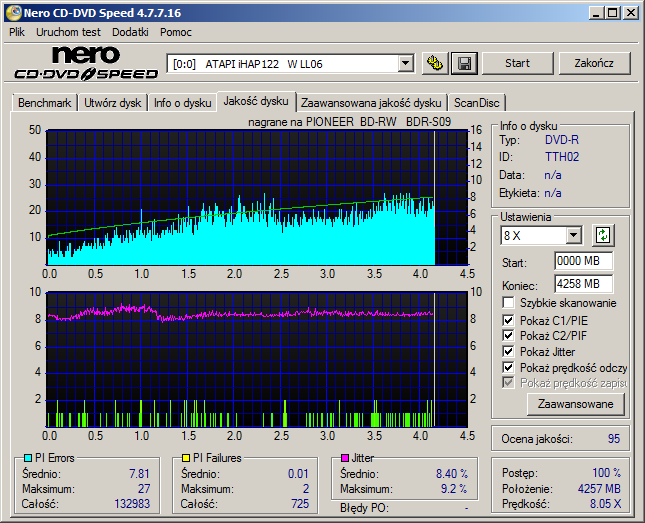Click the Start 0000 MB input field
Screen dimensions: 645x523
pos(583,261)
